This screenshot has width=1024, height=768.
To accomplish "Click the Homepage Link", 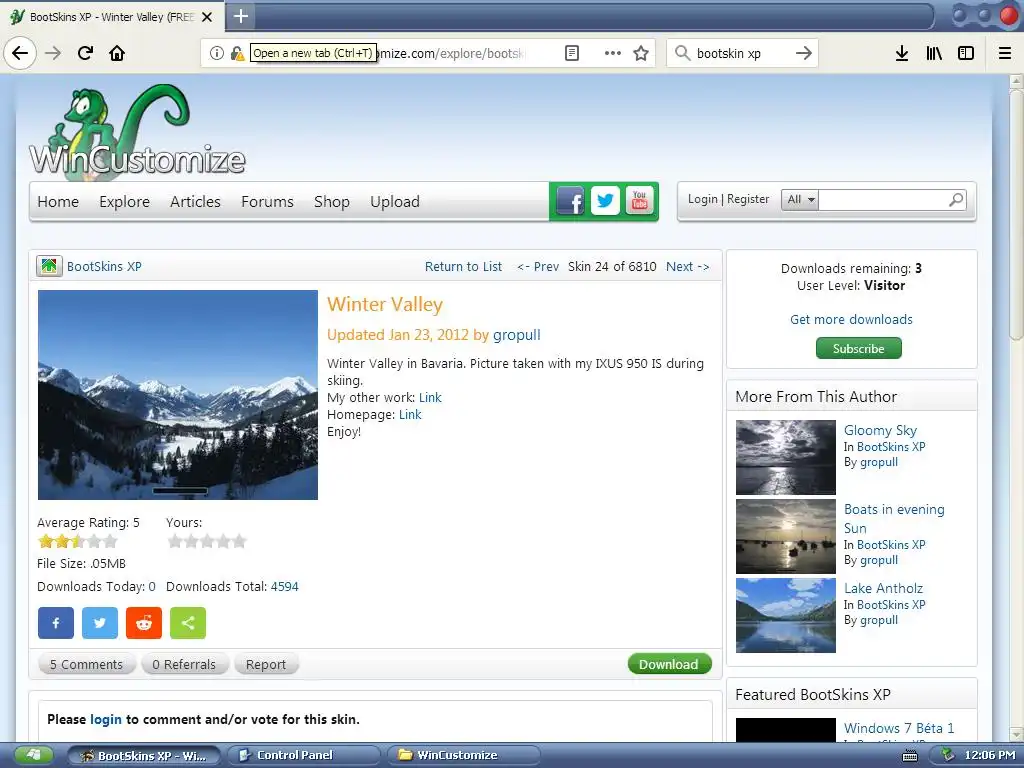I will tap(410, 415).
